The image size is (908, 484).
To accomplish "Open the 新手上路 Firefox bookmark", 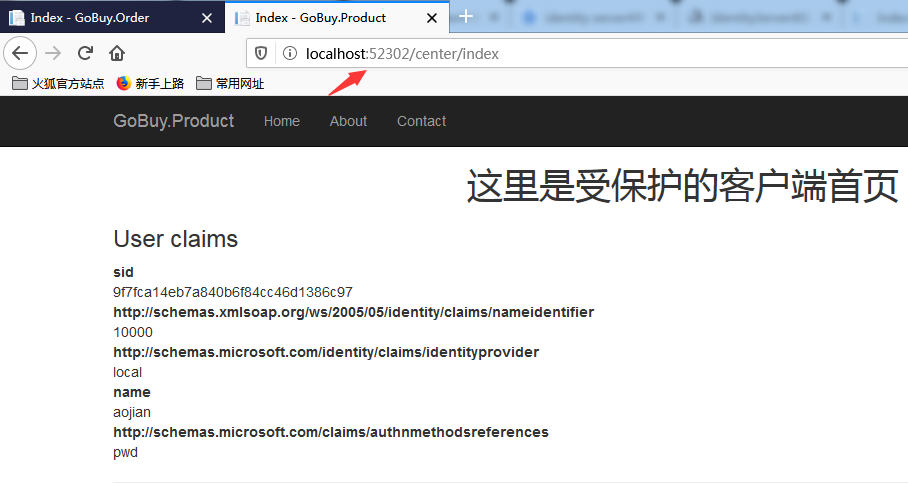I will tap(150, 83).
